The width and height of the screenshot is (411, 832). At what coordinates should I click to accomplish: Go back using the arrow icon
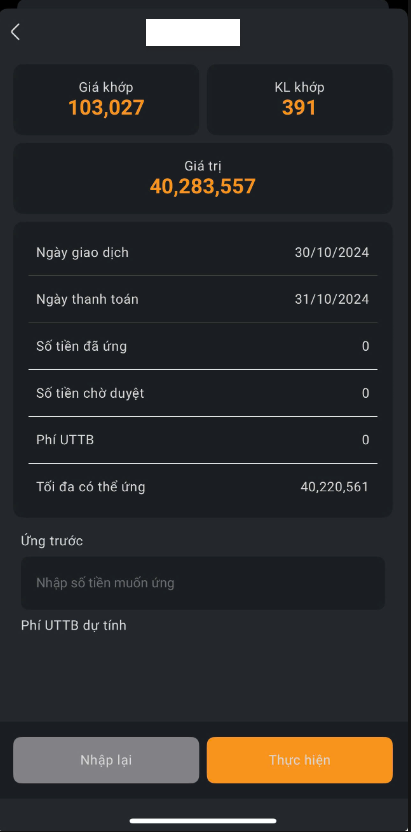coord(15,32)
